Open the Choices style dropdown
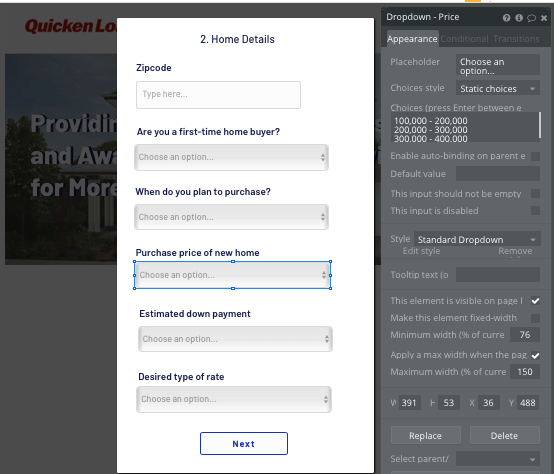Viewport: 554px width, 474px height. (497, 88)
